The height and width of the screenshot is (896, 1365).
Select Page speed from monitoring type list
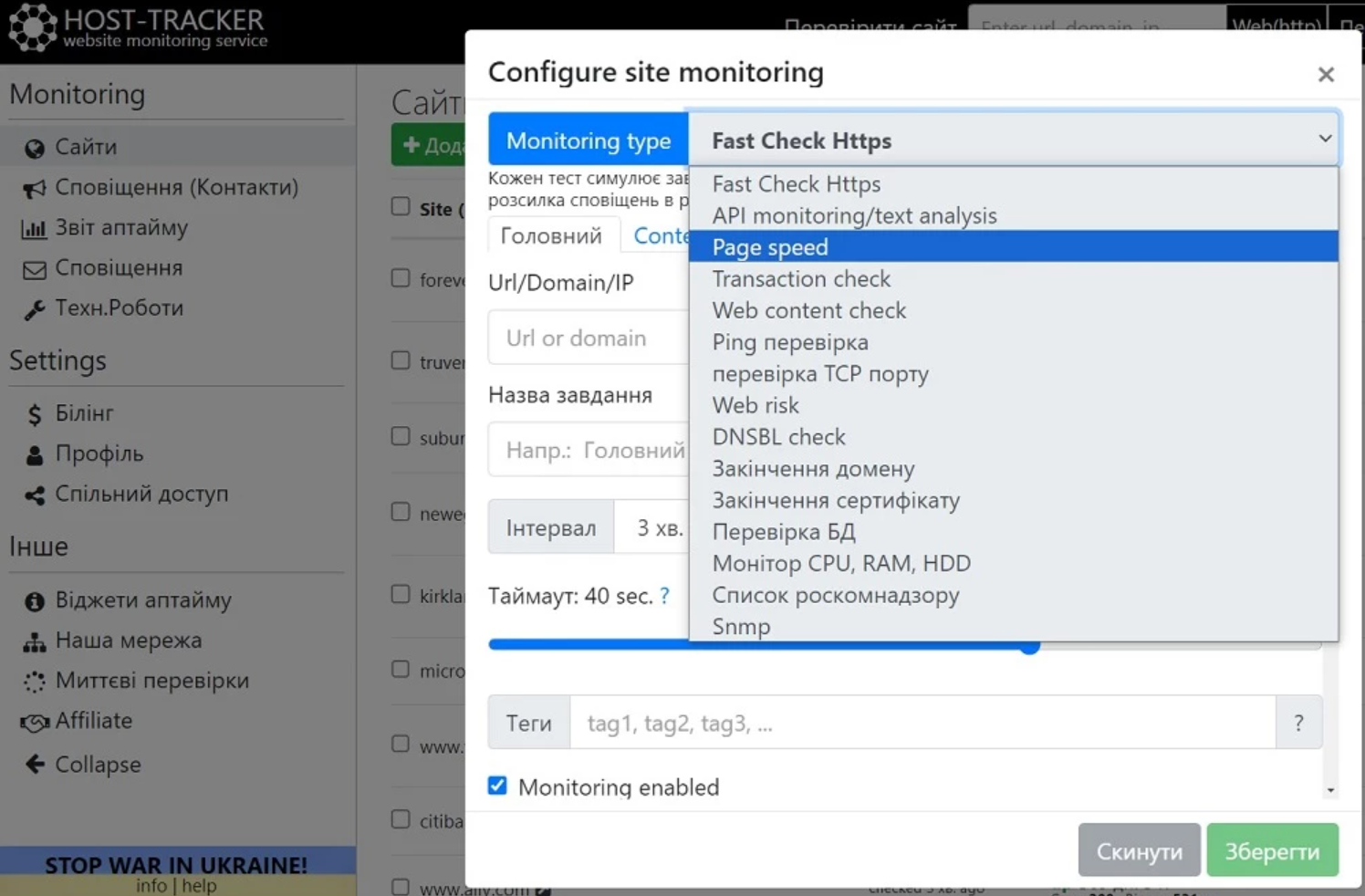[770, 247]
